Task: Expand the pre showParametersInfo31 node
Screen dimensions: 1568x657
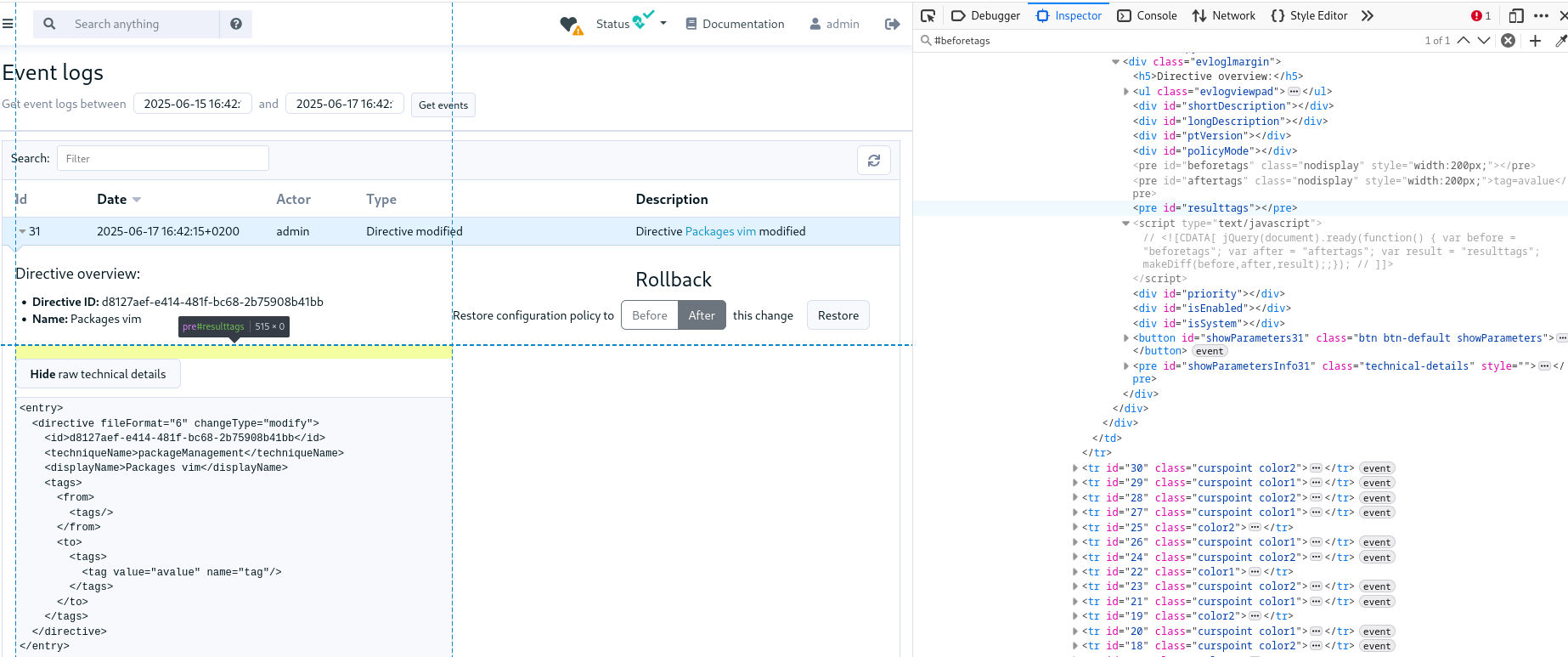Action: pyautogui.click(x=1125, y=365)
